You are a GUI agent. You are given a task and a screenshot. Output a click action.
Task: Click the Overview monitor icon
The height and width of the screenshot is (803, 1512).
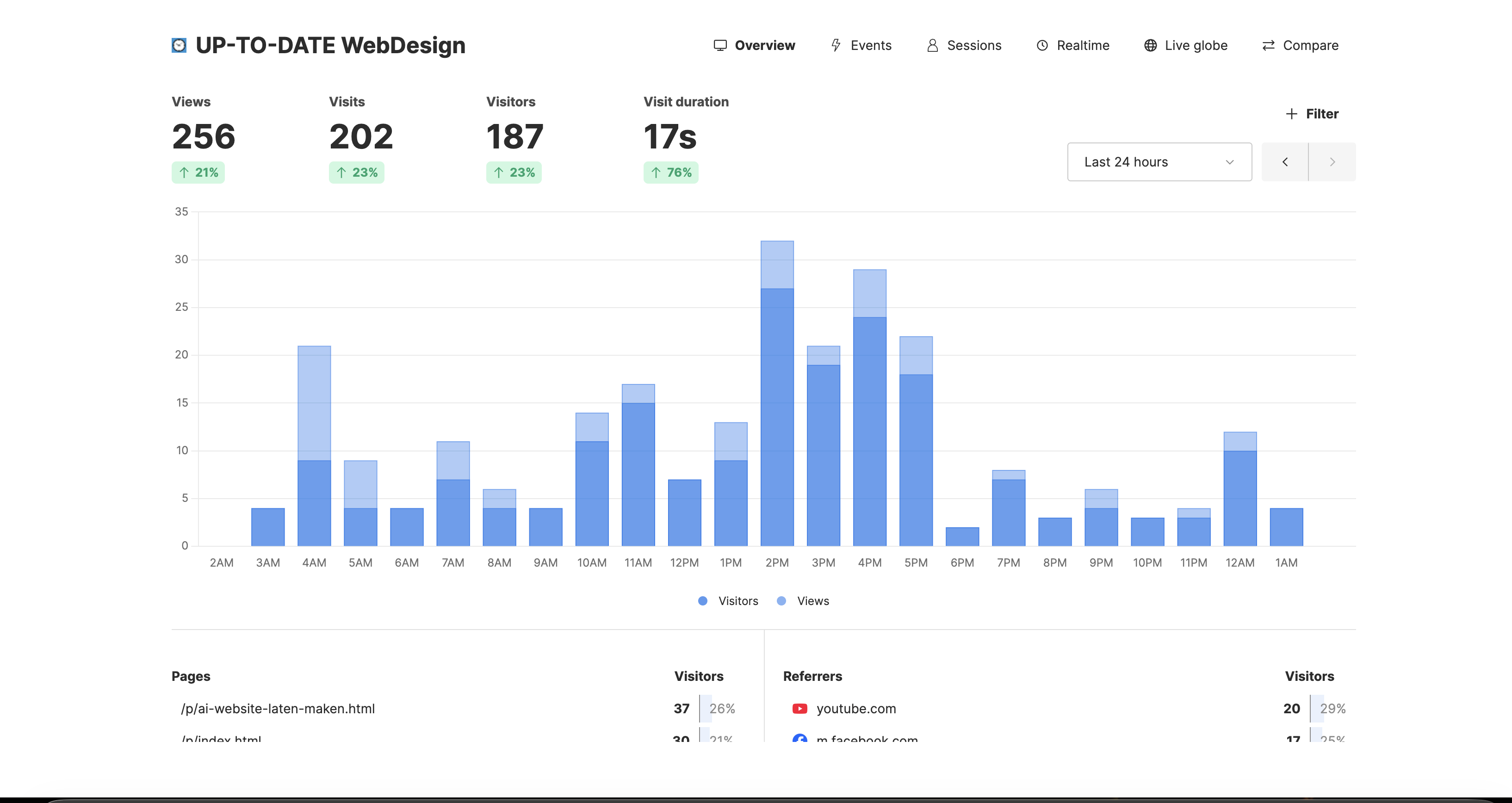click(x=720, y=45)
